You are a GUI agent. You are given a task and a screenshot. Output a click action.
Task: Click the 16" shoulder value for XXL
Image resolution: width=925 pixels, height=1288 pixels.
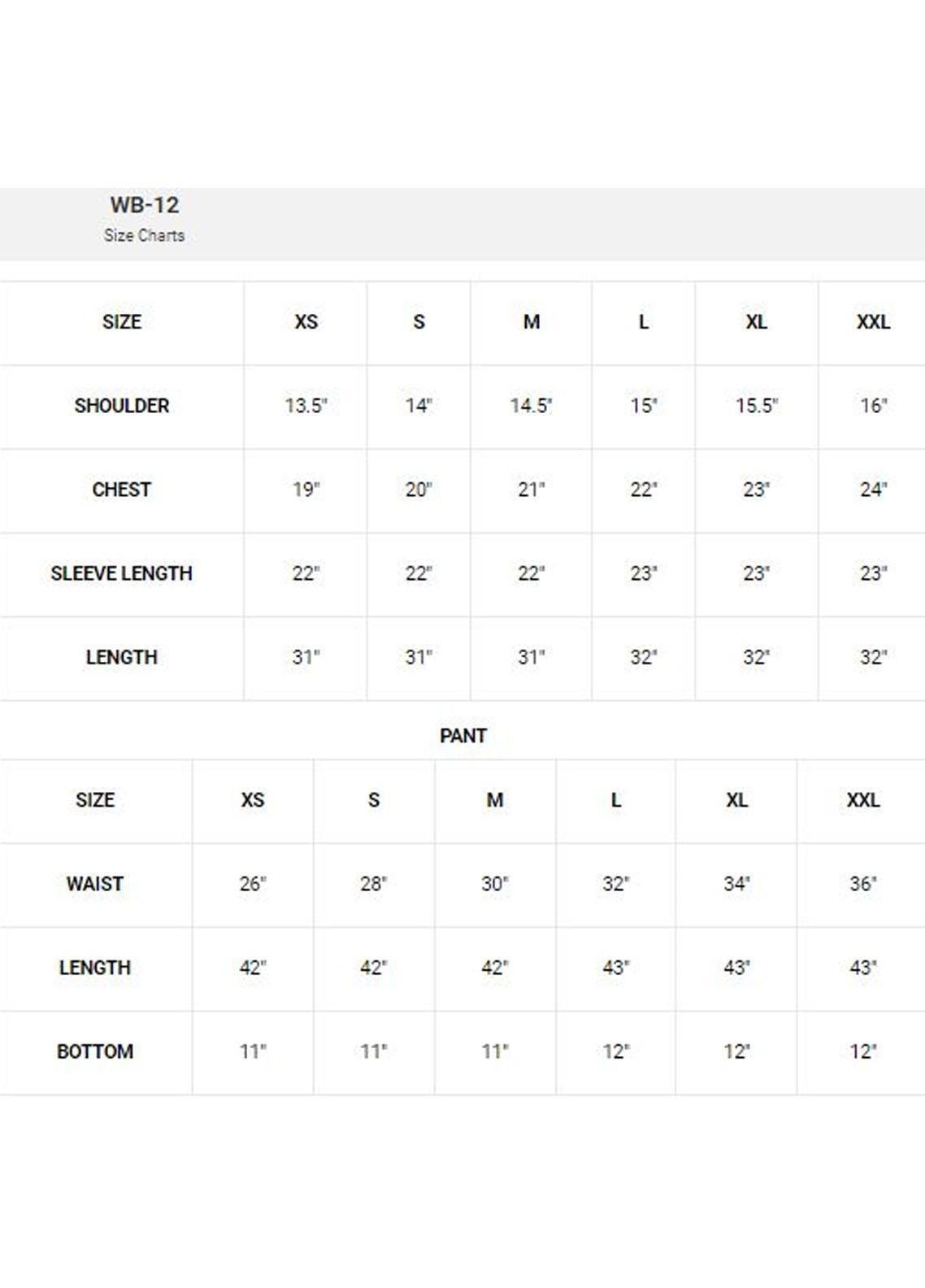tap(873, 406)
